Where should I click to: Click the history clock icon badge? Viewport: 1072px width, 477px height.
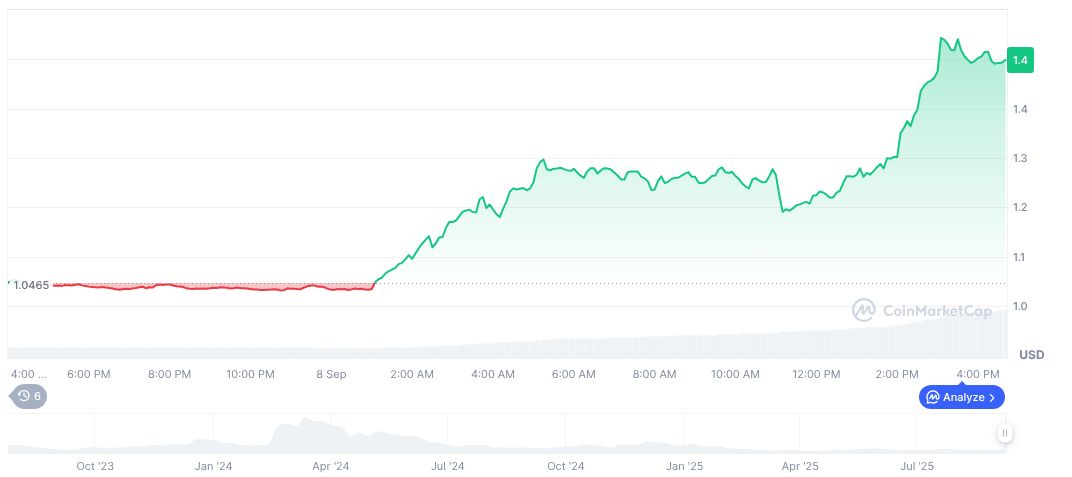[x=29, y=396]
